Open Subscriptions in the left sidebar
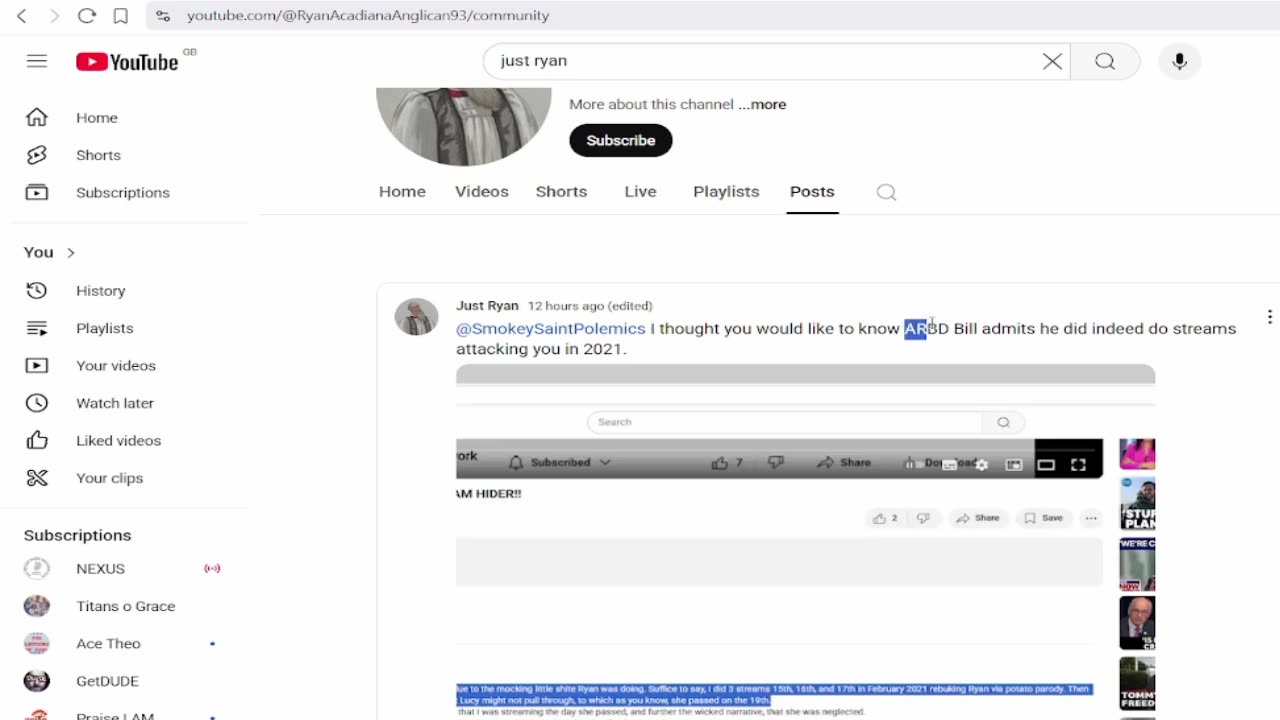Screen dimensions: 1280x720 124,193
